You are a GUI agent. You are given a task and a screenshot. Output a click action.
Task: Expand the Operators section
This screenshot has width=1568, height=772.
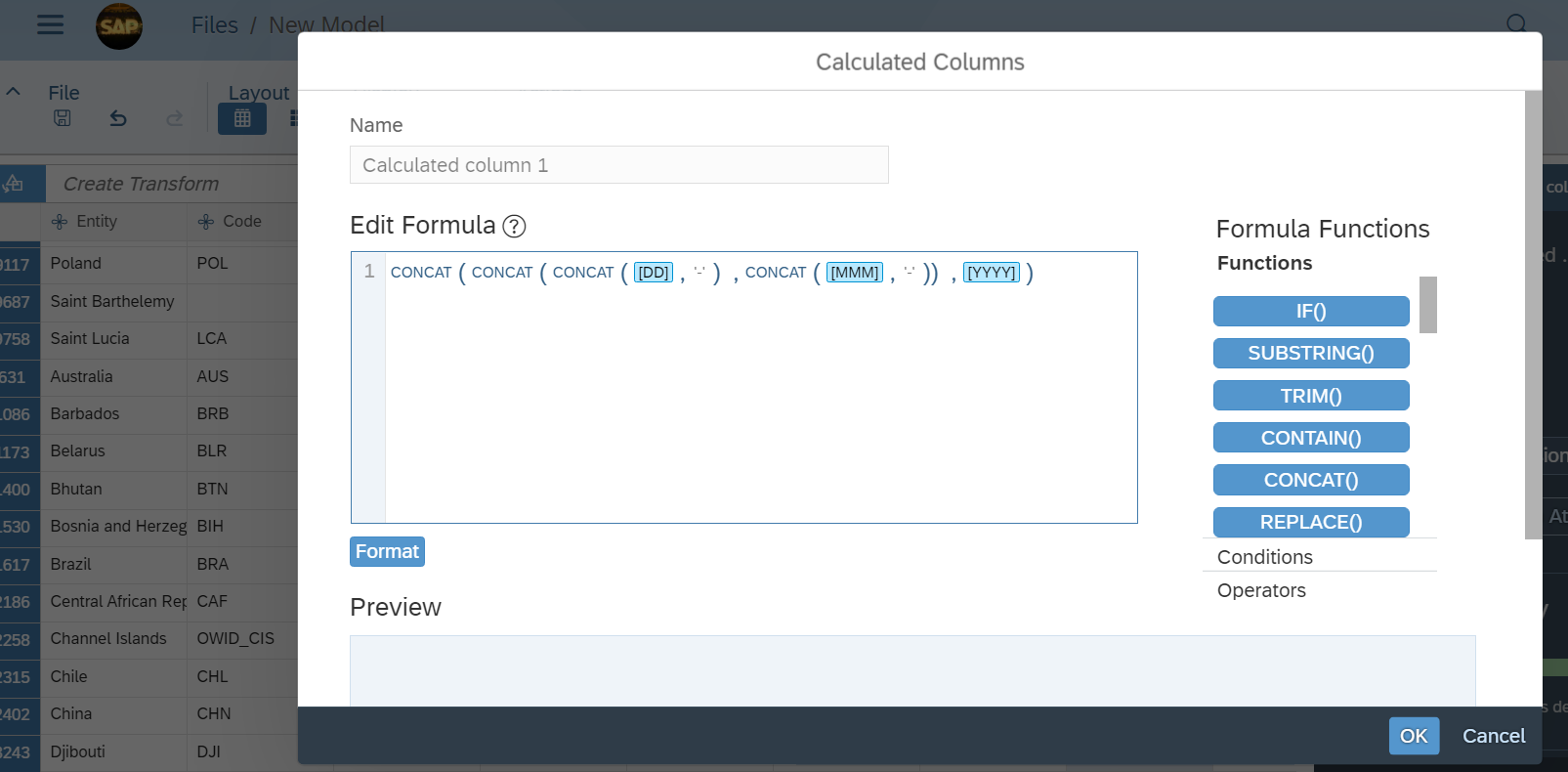click(x=1261, y=590)
